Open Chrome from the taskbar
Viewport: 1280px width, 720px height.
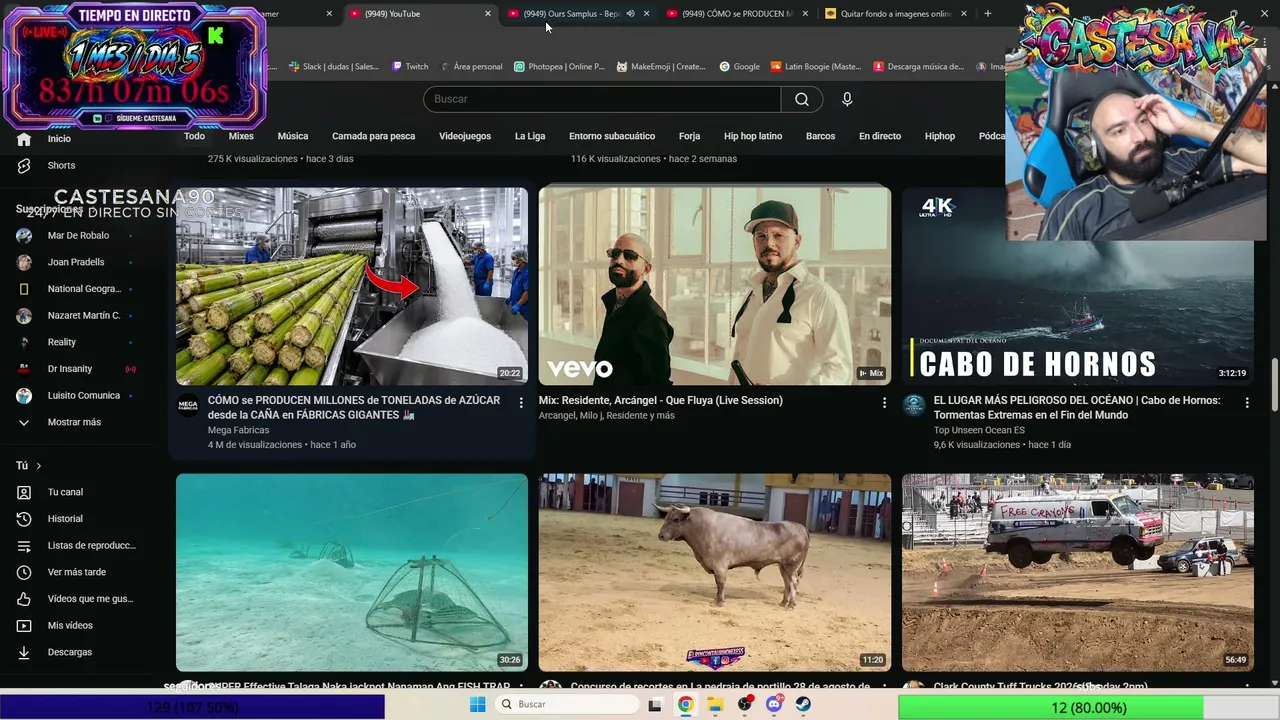[x=685, y=704]
